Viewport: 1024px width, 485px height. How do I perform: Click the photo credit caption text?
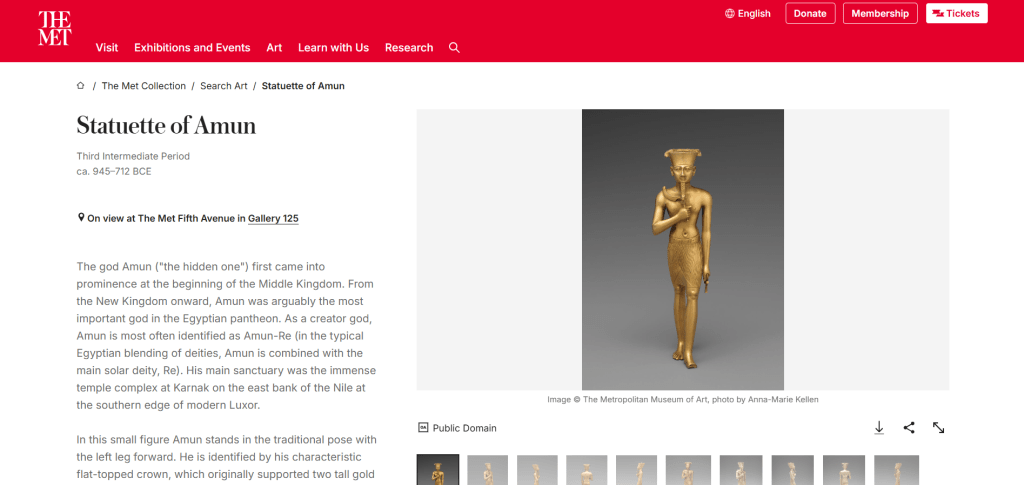click(x=682, y=399)
